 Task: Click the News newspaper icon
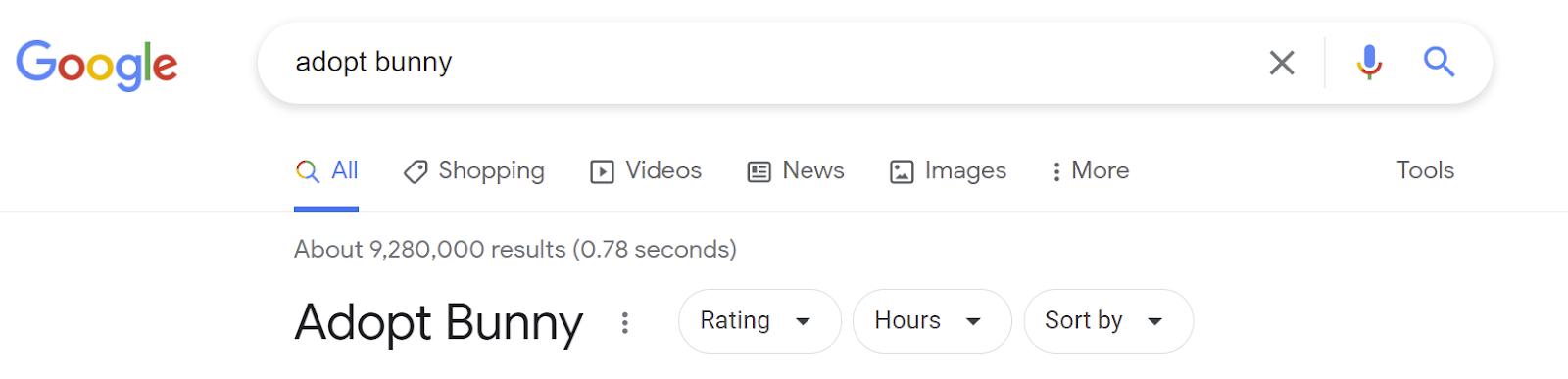[759, 171]
